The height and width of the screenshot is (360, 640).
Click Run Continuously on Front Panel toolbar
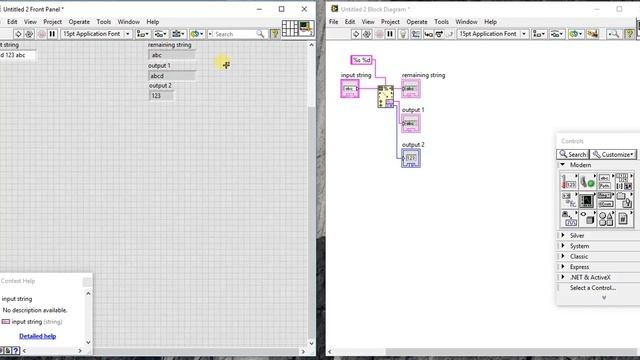coord(29,34)
